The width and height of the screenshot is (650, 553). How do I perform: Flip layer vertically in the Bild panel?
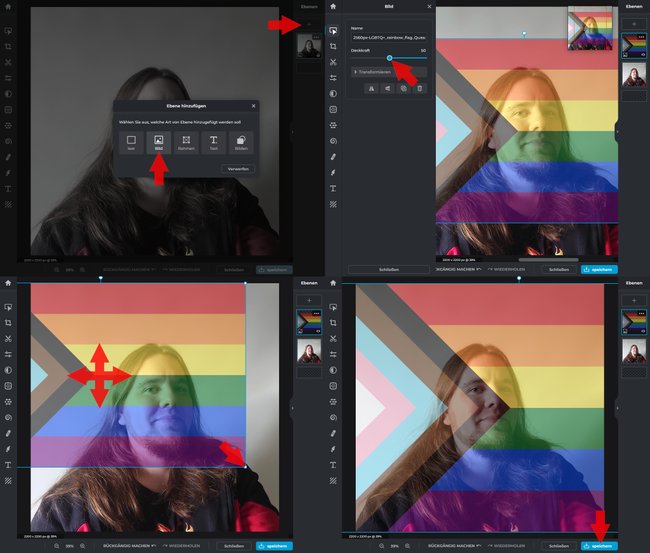(387, 88)
